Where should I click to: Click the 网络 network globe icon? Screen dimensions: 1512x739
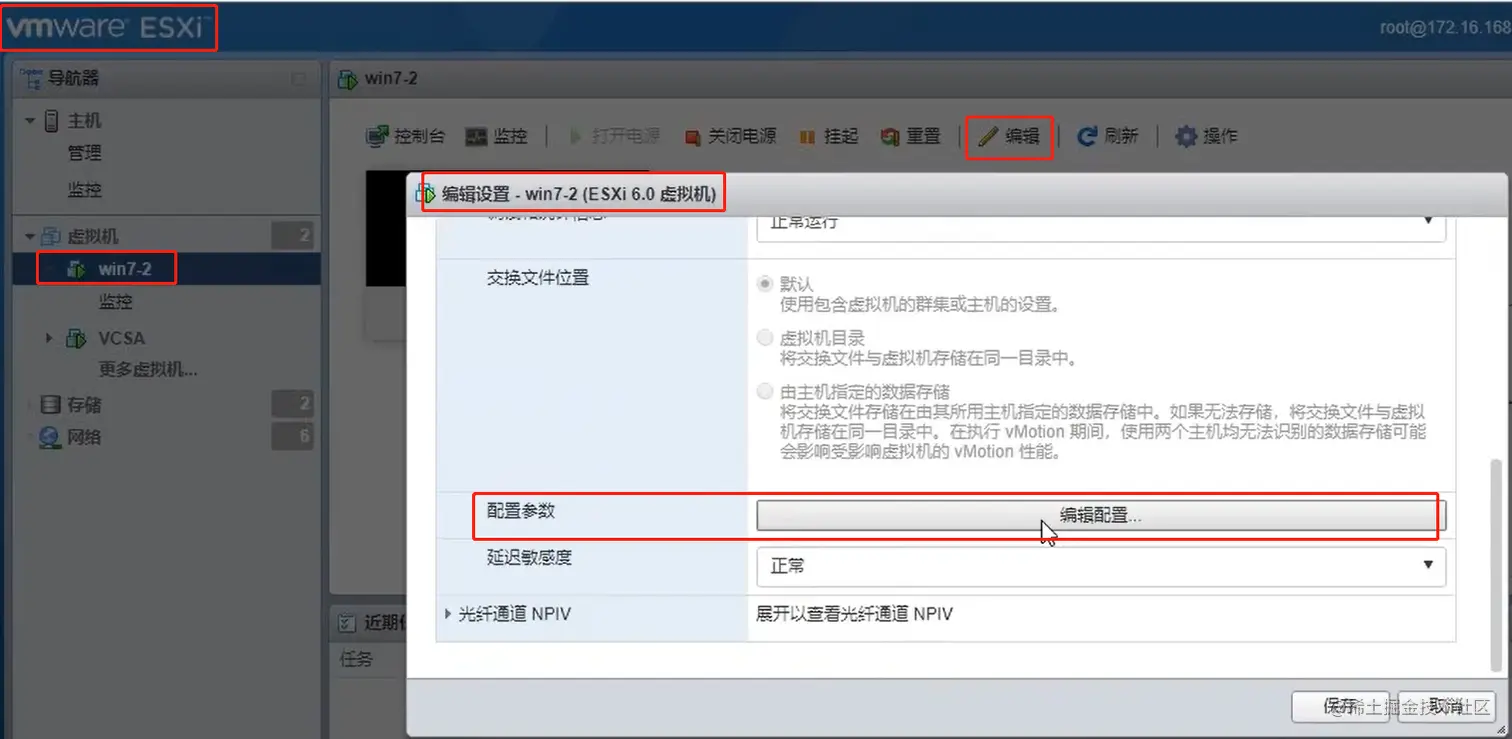[x=50, y=437]
